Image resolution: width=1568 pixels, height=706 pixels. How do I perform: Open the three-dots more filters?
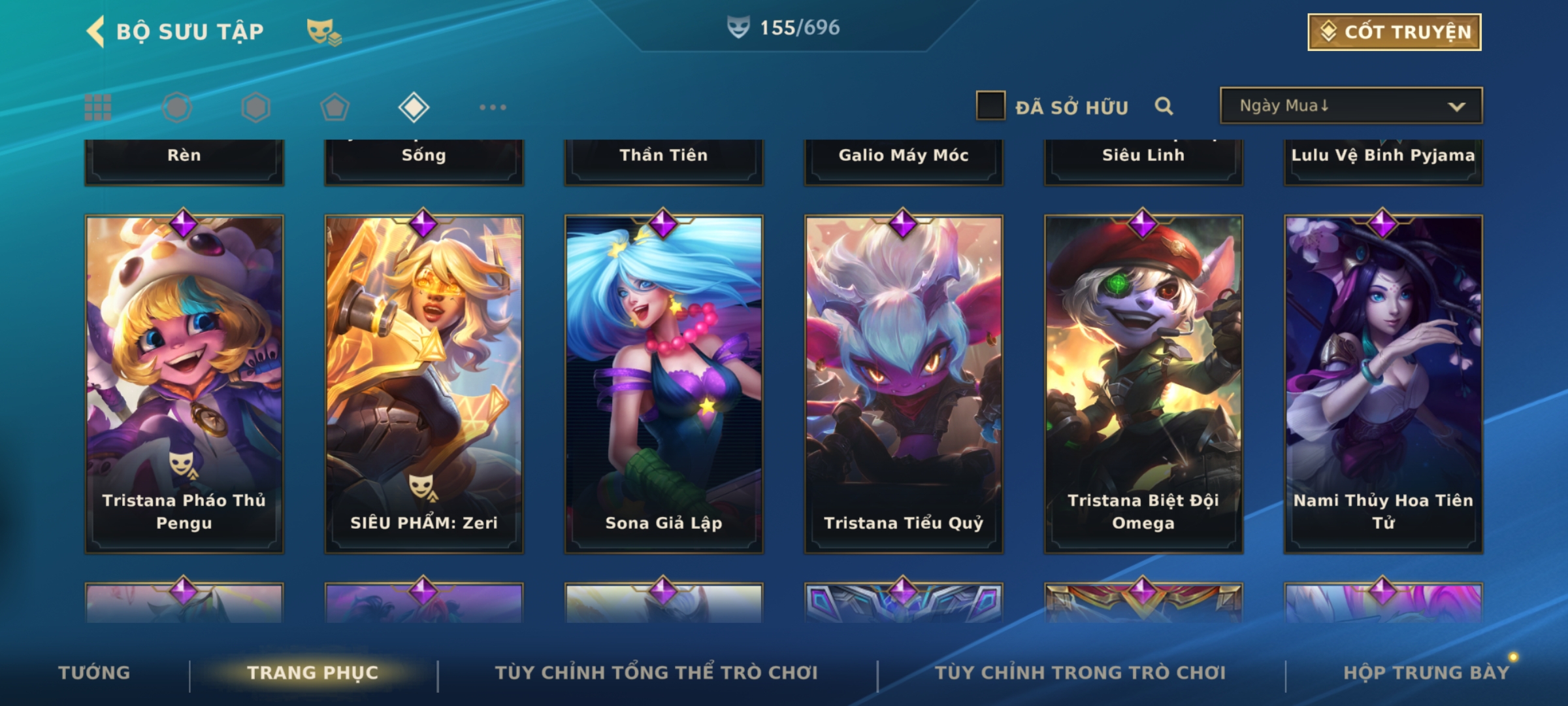tap(493, 107)
